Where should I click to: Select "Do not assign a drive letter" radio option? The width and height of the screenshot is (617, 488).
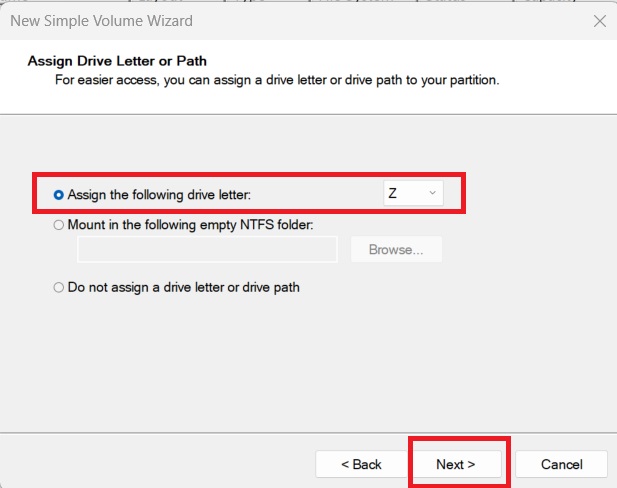pos(58,287)
